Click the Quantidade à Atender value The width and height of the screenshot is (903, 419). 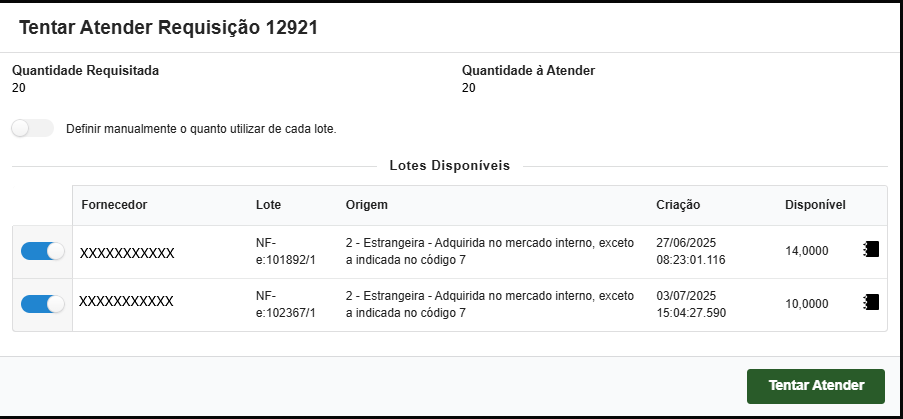click(x=469, y=88)
